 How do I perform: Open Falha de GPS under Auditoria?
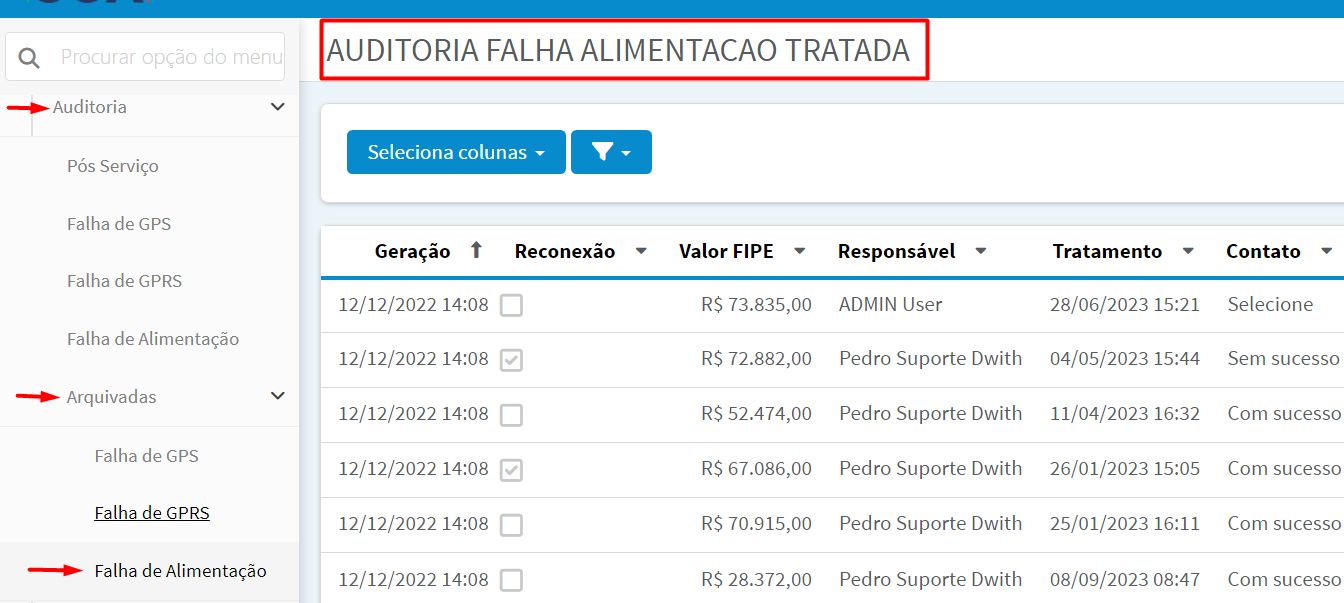coord(119,224)
